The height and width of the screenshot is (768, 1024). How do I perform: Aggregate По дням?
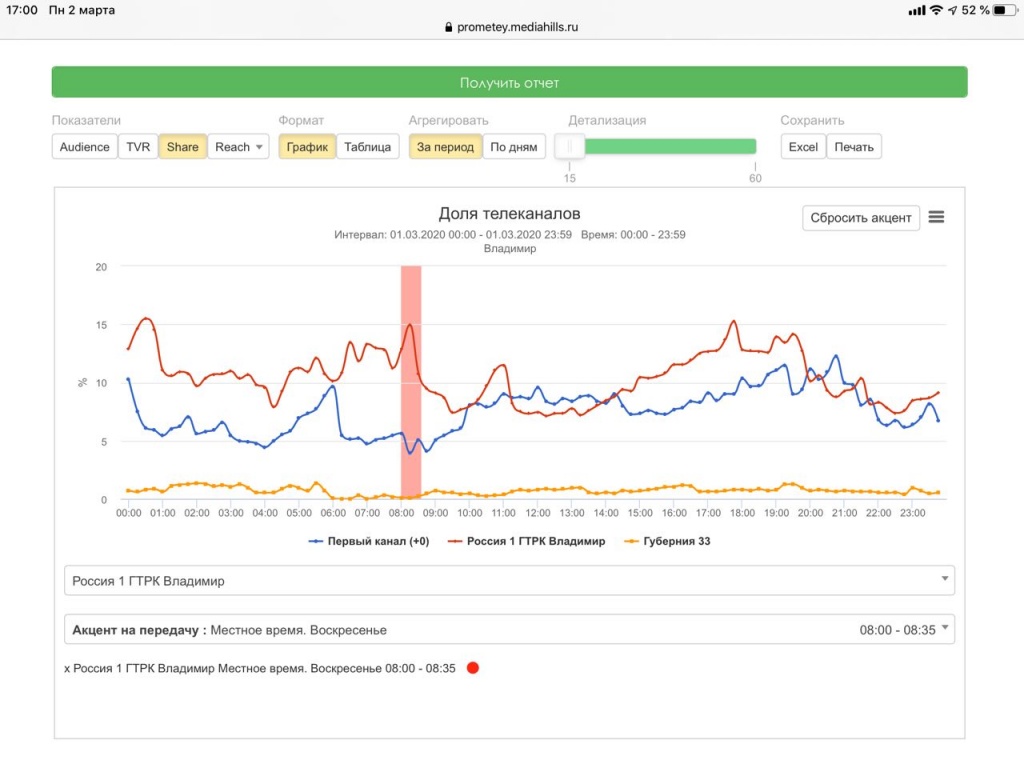(514, 147)
